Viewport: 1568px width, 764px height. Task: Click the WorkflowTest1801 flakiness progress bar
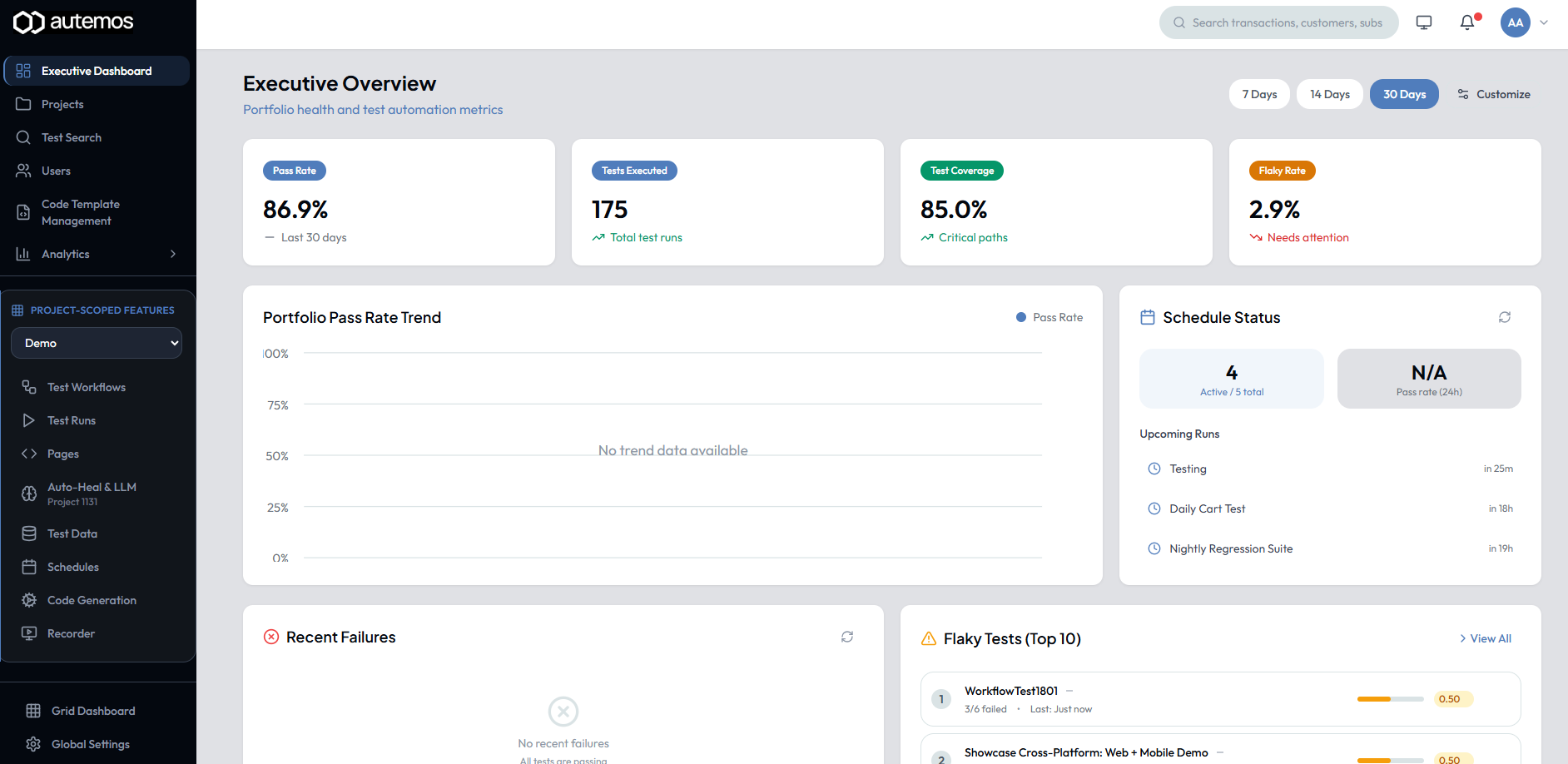(1390, 699)
